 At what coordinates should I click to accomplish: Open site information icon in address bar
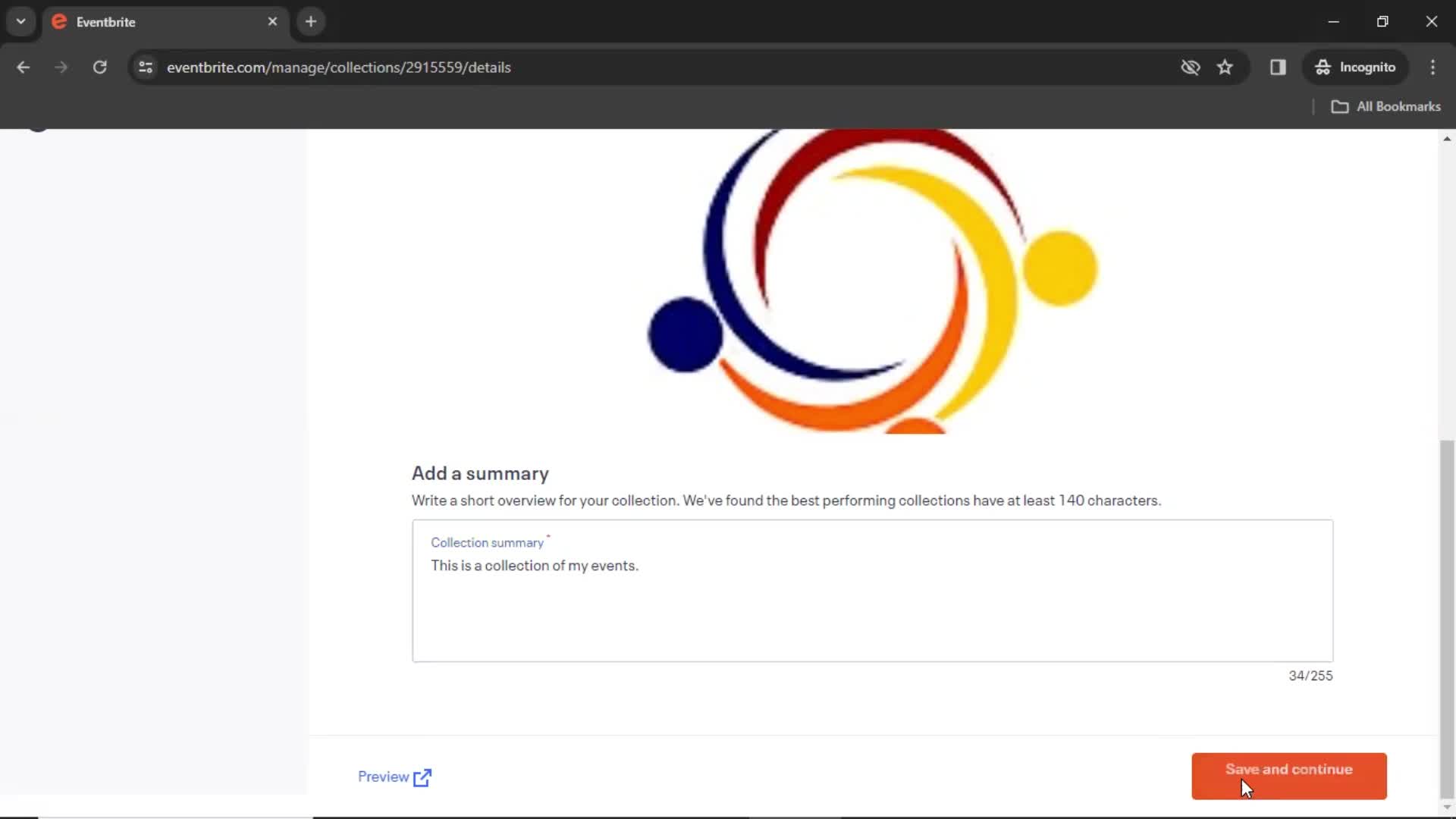(x=146, y=67)
